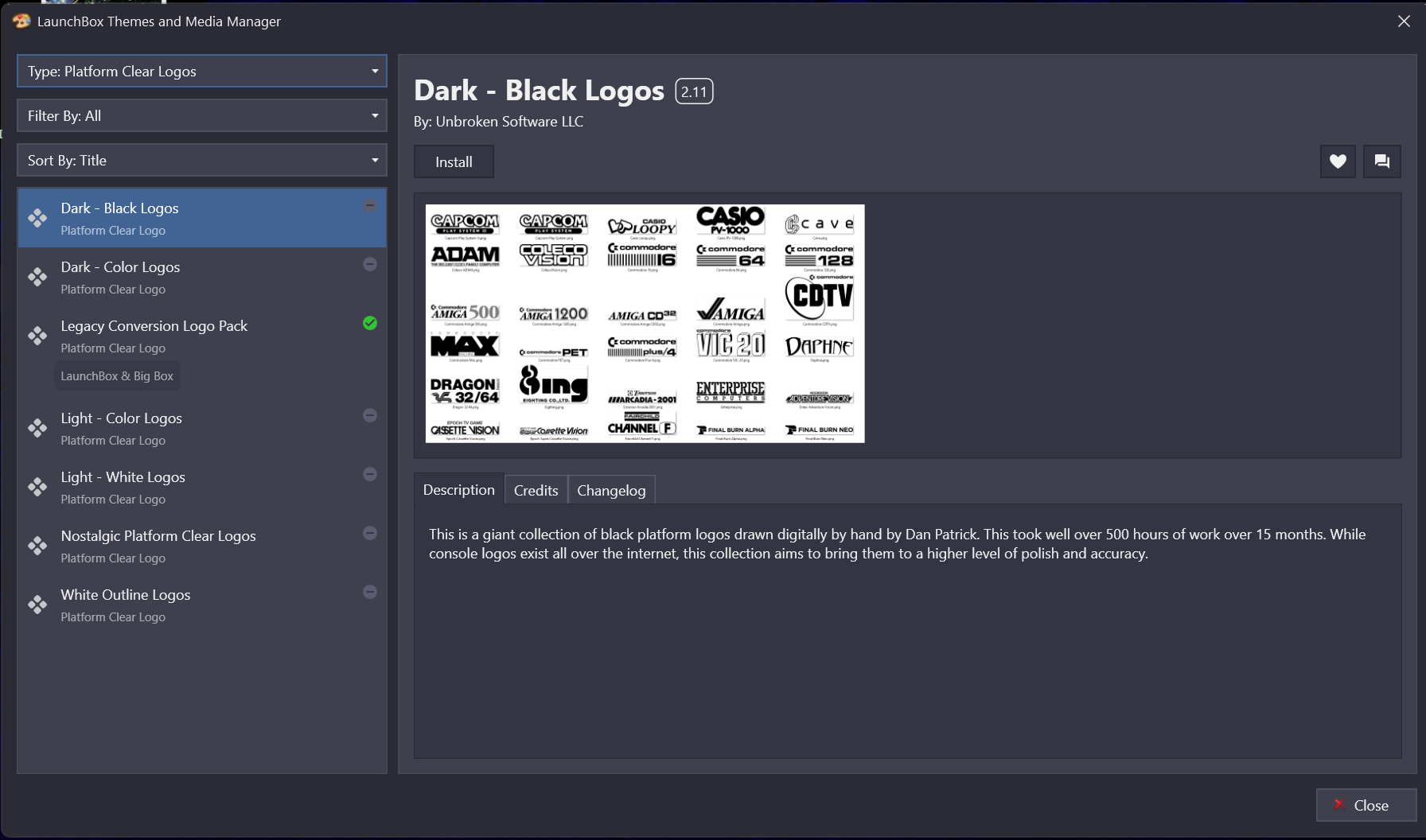Click the status circle on Dark - Color Logos

[x=370, y=264]
